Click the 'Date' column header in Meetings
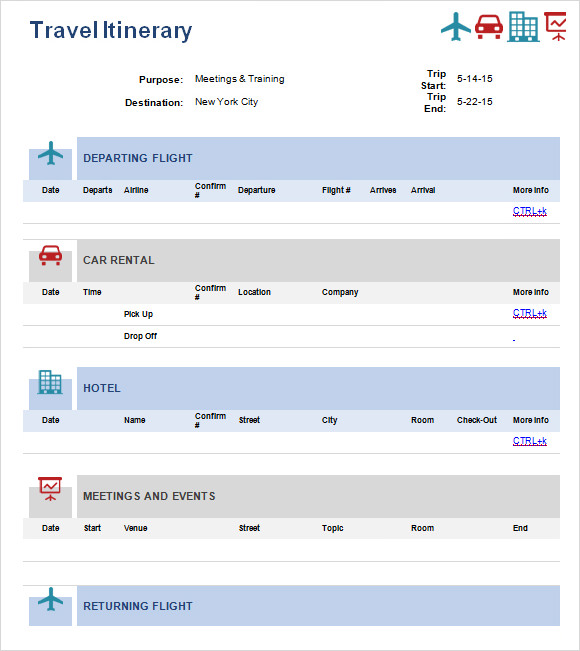 coord(51,528)
